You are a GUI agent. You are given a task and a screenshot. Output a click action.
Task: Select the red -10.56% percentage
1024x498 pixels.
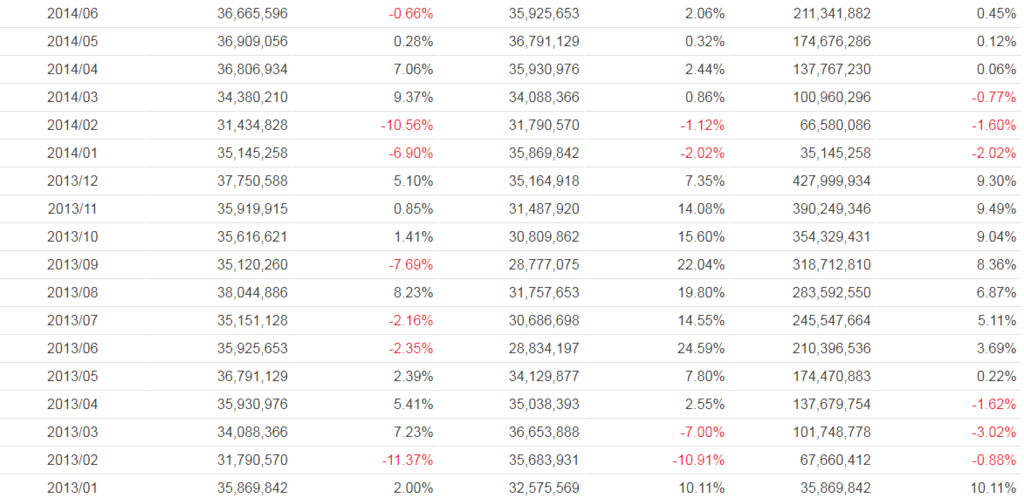407,125
